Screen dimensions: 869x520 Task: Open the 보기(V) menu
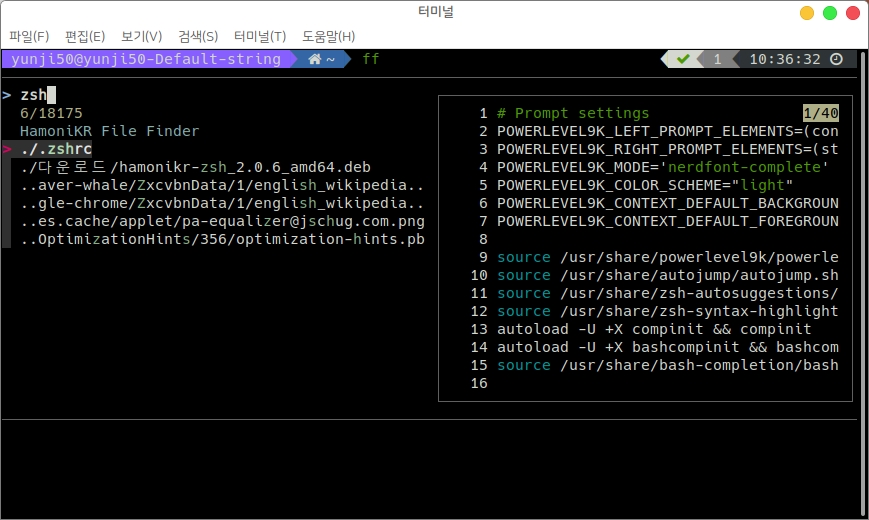pyautogui.click(x=141, y=36)
